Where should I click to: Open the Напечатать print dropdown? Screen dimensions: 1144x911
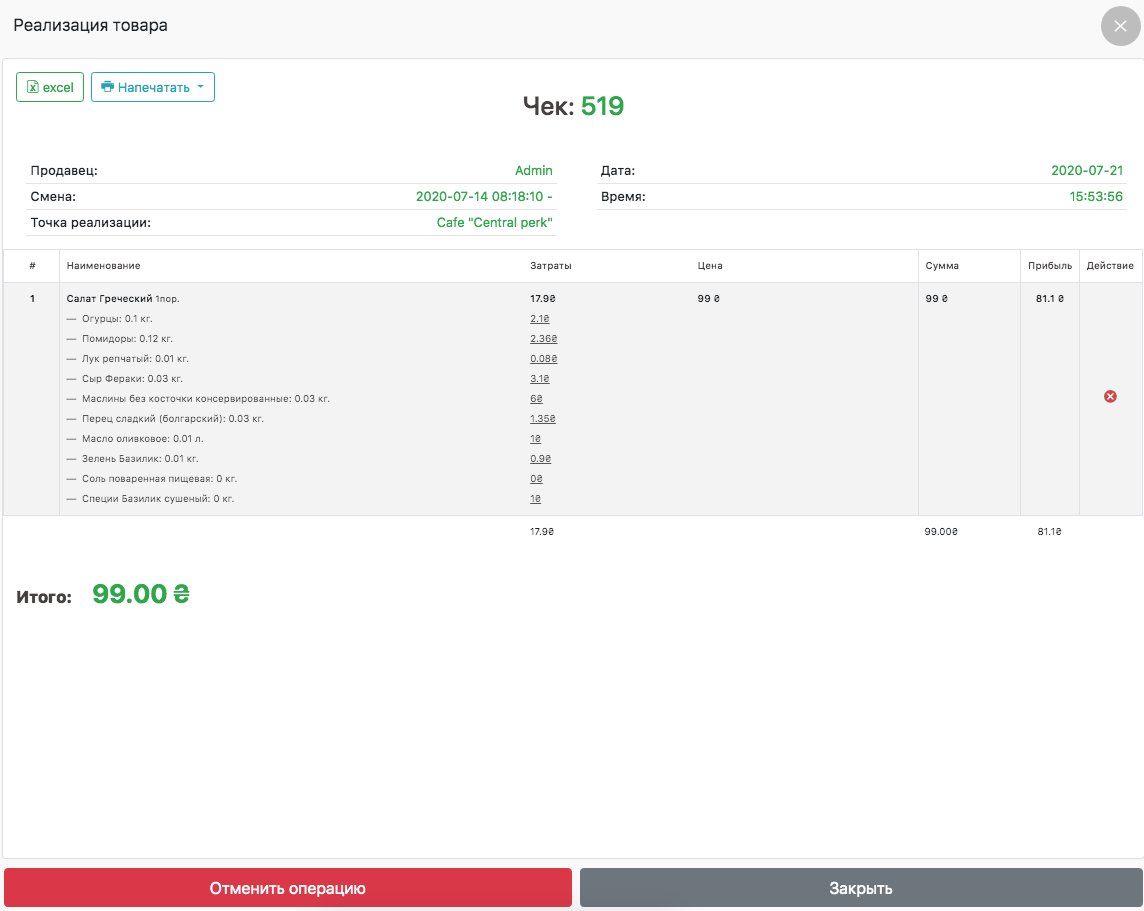[153, 87]
